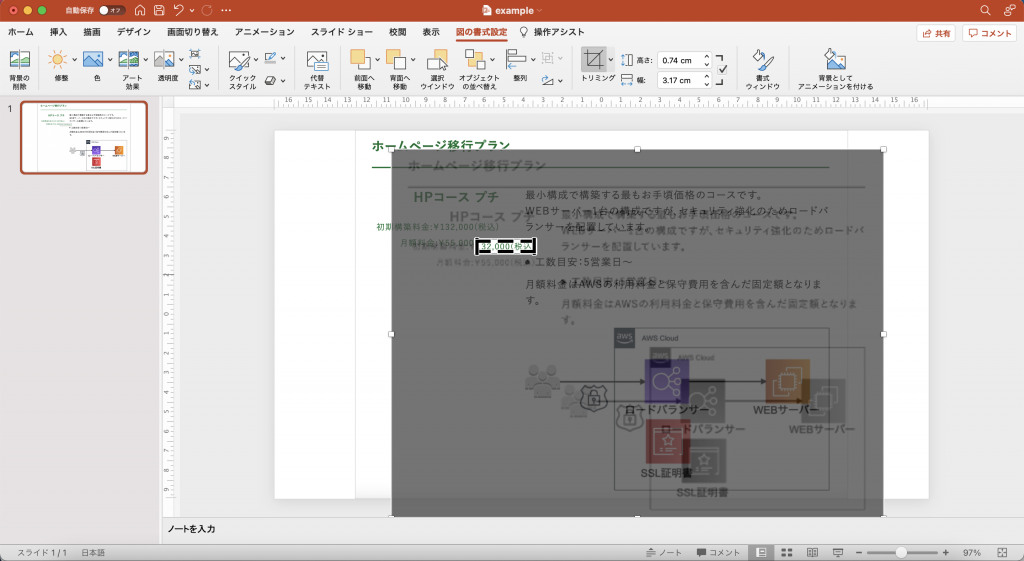
Task: Open the スライド ショー ribbon tab
Action: (342, 32)
